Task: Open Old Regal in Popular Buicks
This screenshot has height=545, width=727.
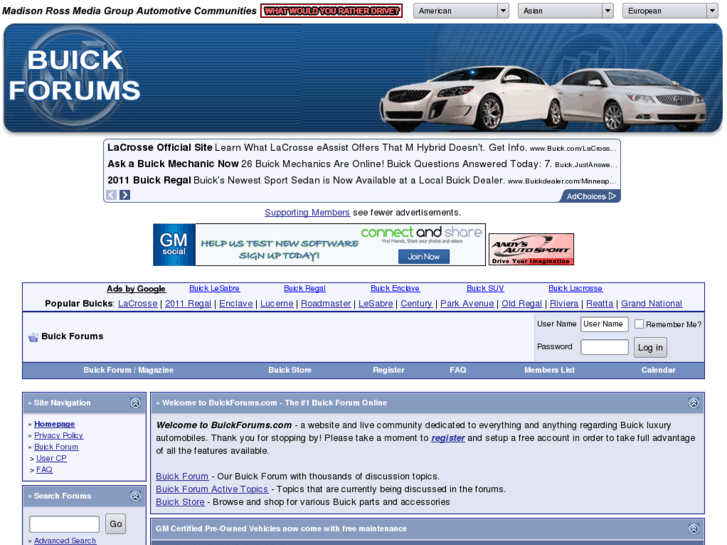Action: coord(522,303)
